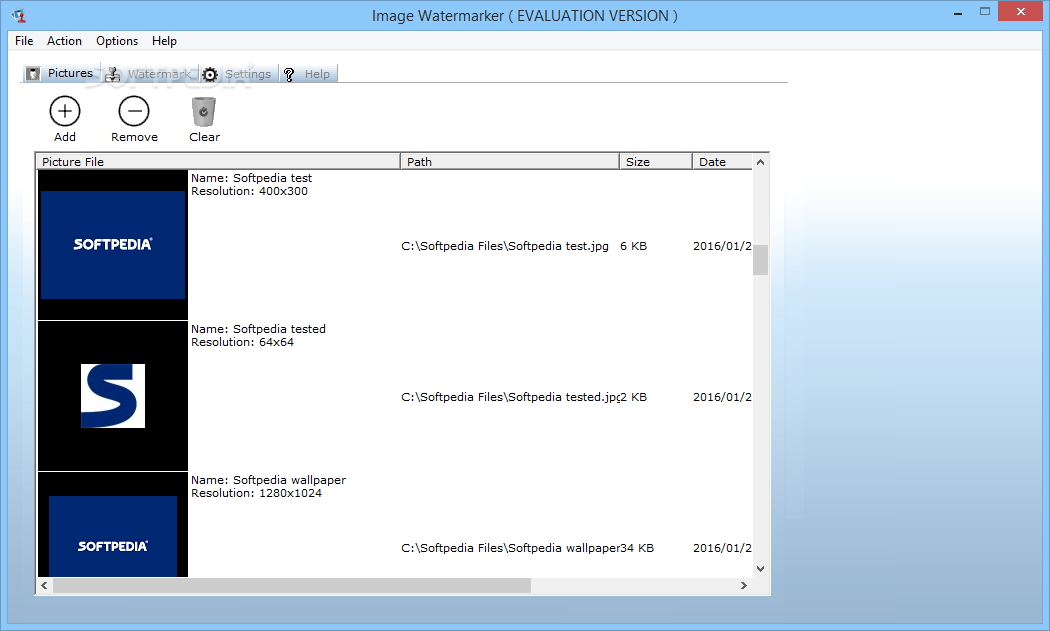Screen dimensions: 1050x631
Task: Click the 'Resolution: 1280x1024' text
Action: click(x=256, y=493)
